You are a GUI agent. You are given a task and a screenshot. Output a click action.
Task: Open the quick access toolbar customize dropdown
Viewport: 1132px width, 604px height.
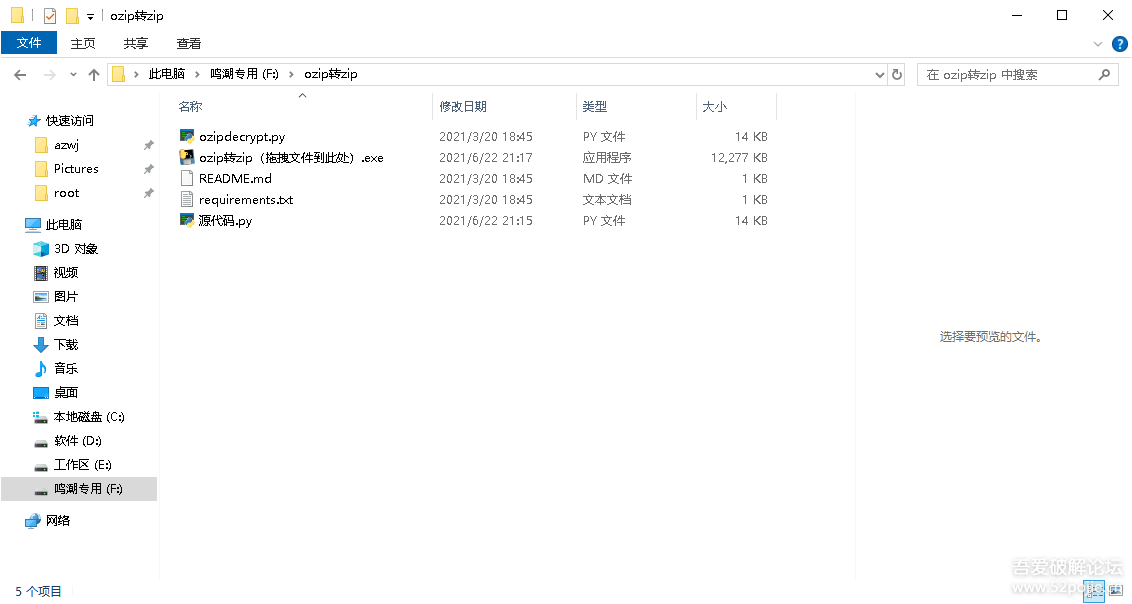[x=90, y=16]
